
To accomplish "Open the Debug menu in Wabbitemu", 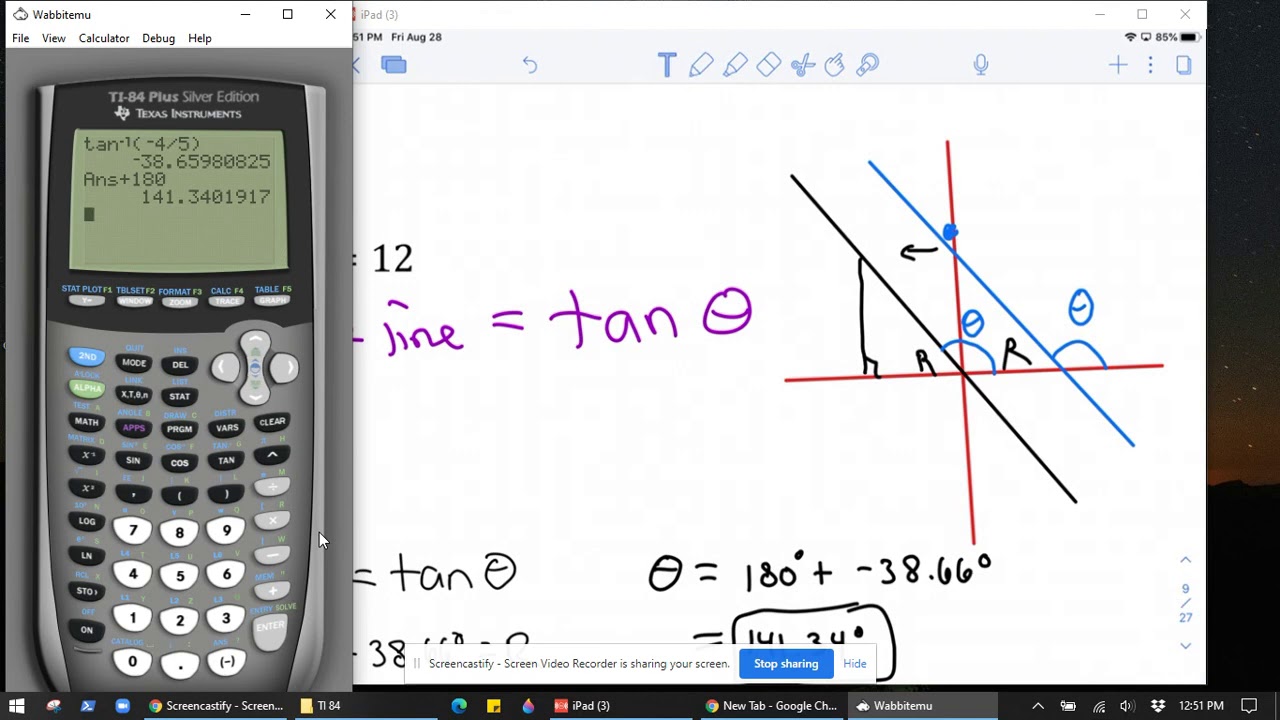I will 158,38.
